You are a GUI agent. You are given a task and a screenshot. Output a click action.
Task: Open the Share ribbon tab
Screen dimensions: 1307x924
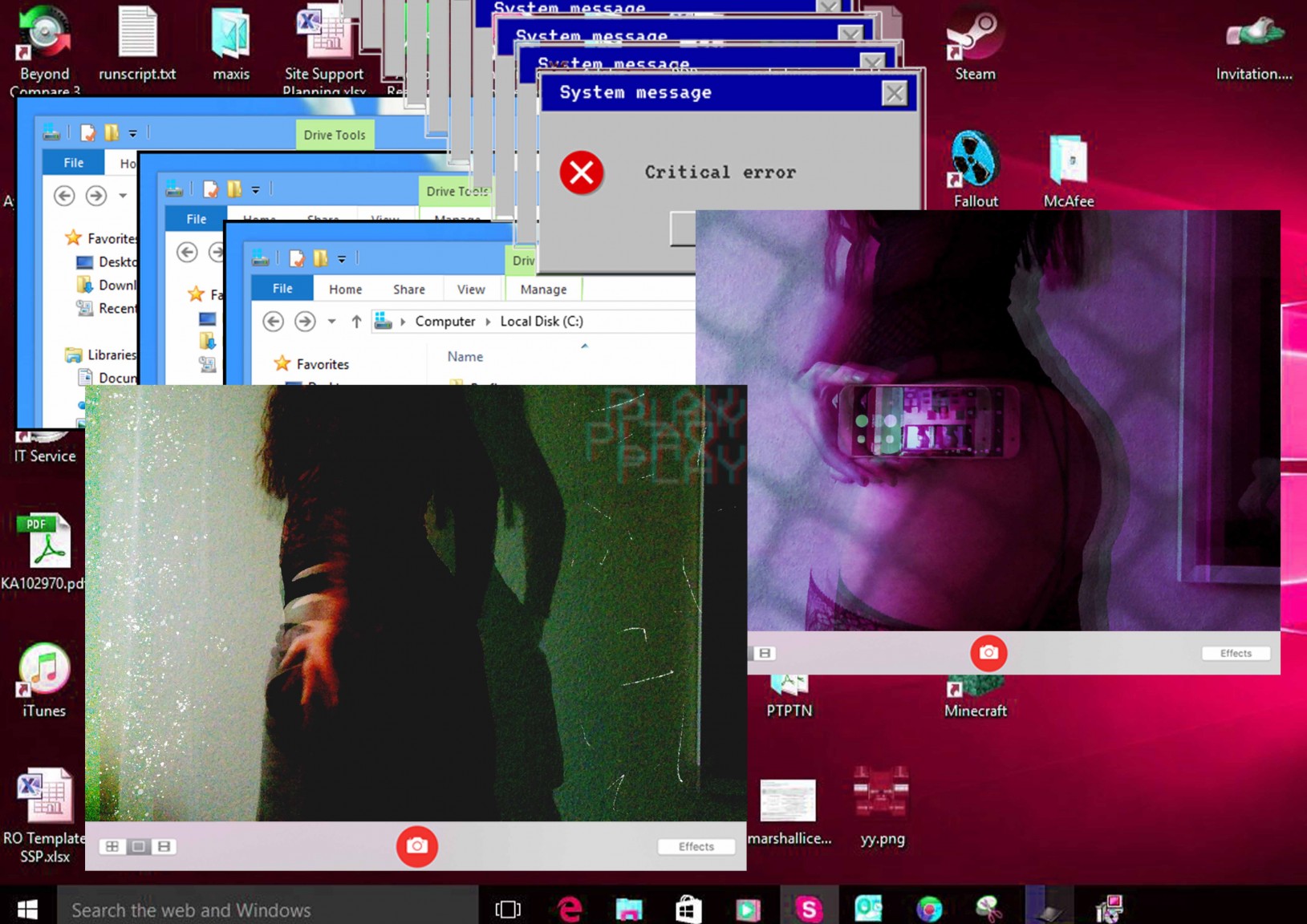tap(408, 290)
